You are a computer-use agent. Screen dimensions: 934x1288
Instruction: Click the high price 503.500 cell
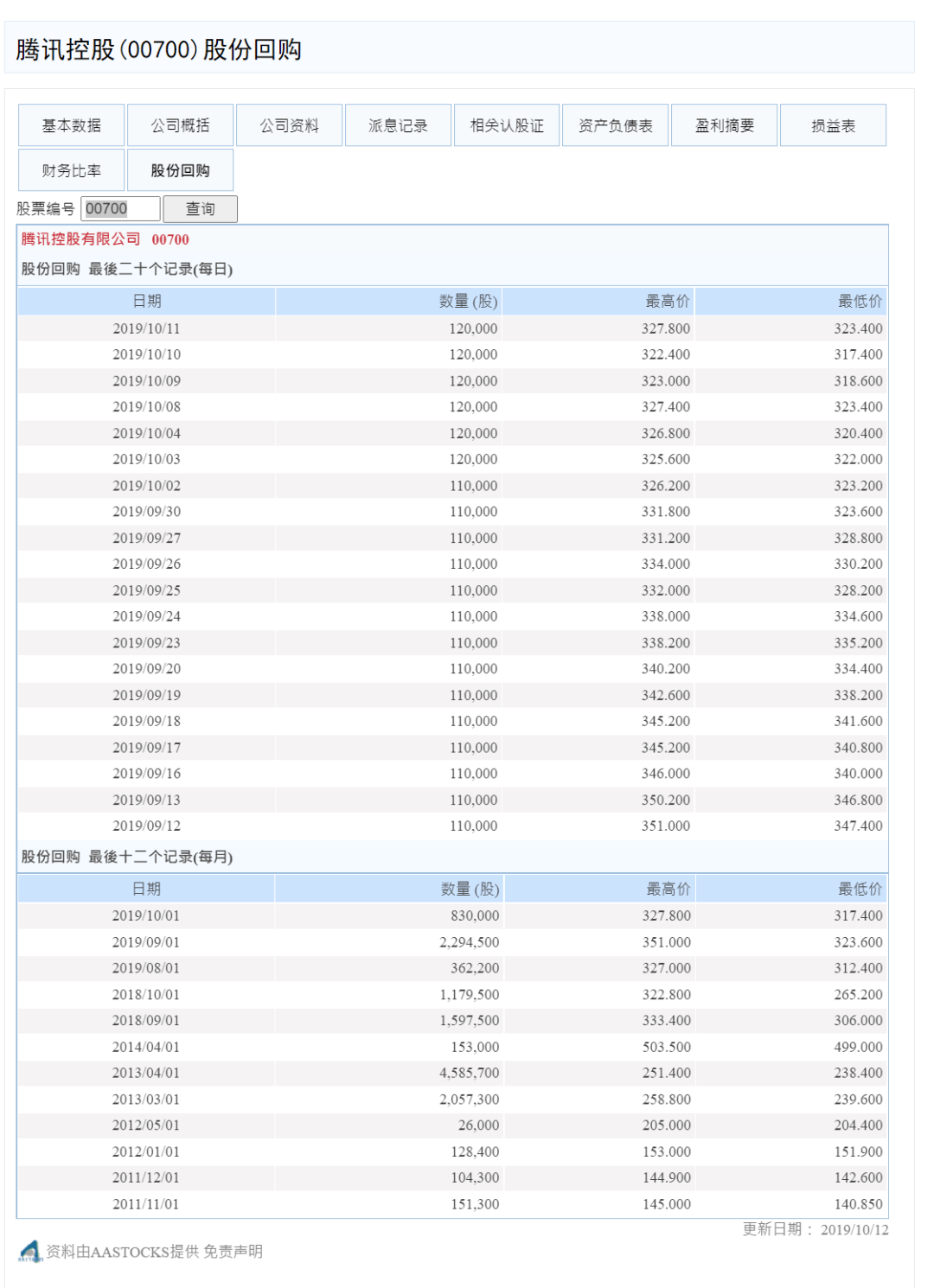667,1047
